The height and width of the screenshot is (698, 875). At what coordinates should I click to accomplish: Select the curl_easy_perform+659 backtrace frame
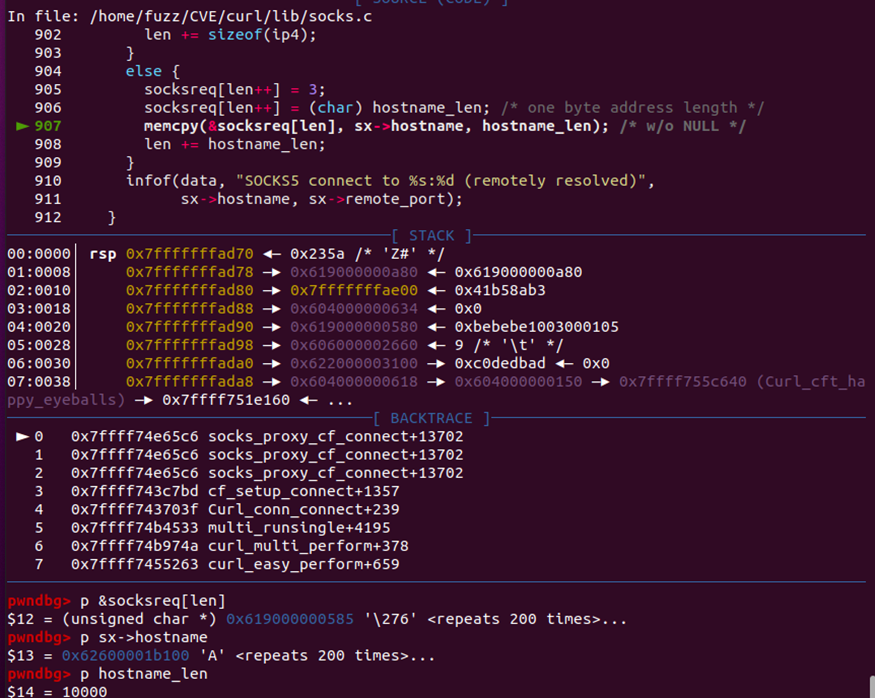(303, 565)
